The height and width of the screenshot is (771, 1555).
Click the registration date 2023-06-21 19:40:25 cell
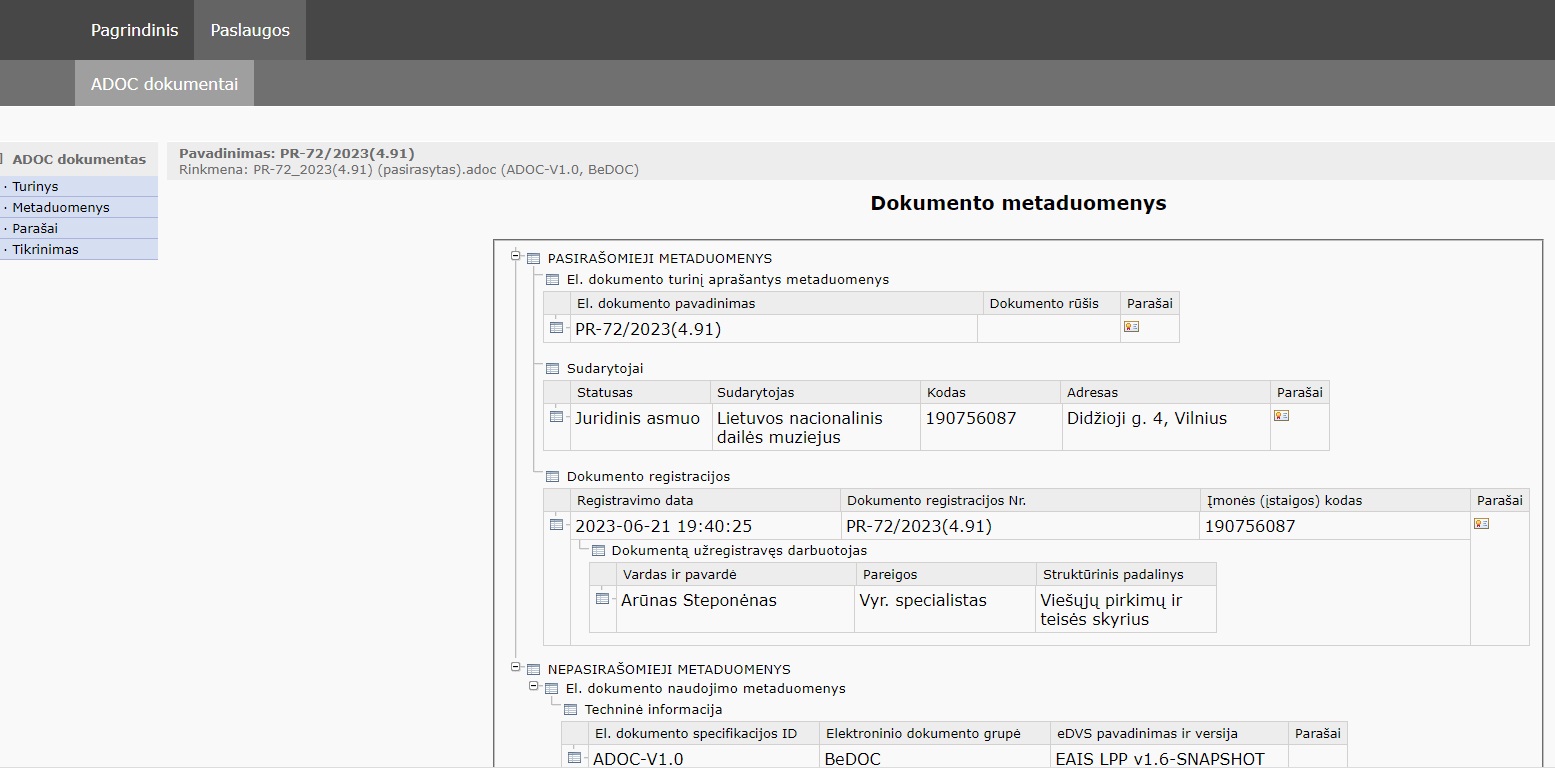click(663, 526)
